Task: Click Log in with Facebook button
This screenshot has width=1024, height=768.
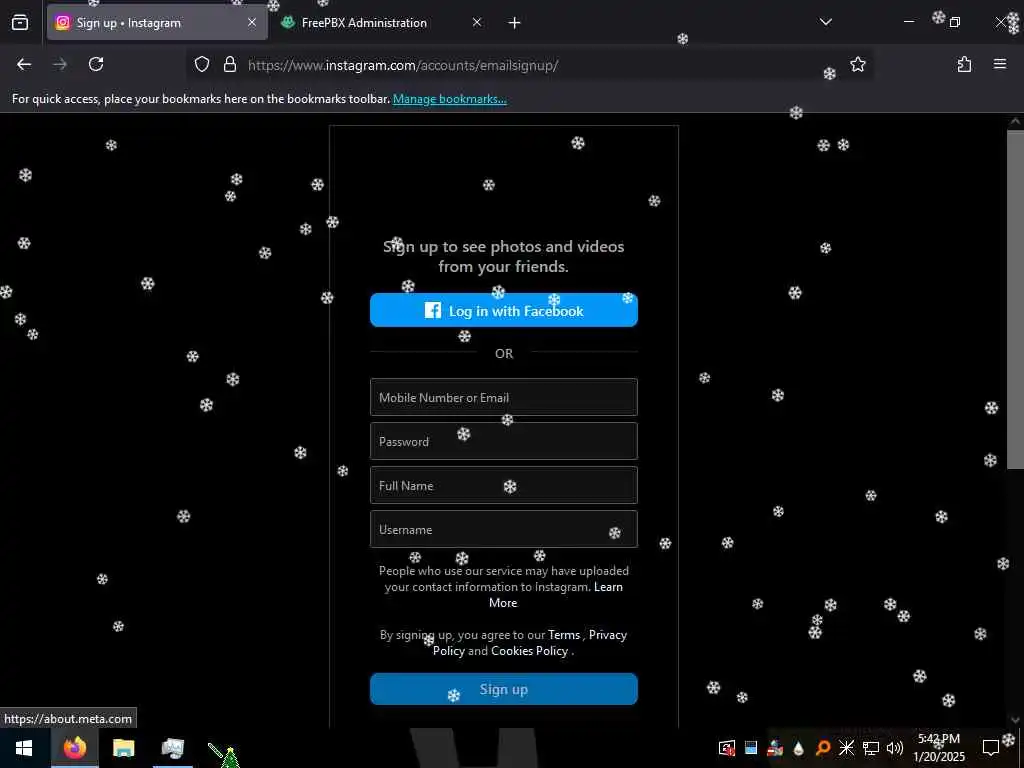Action: point(504,310)
